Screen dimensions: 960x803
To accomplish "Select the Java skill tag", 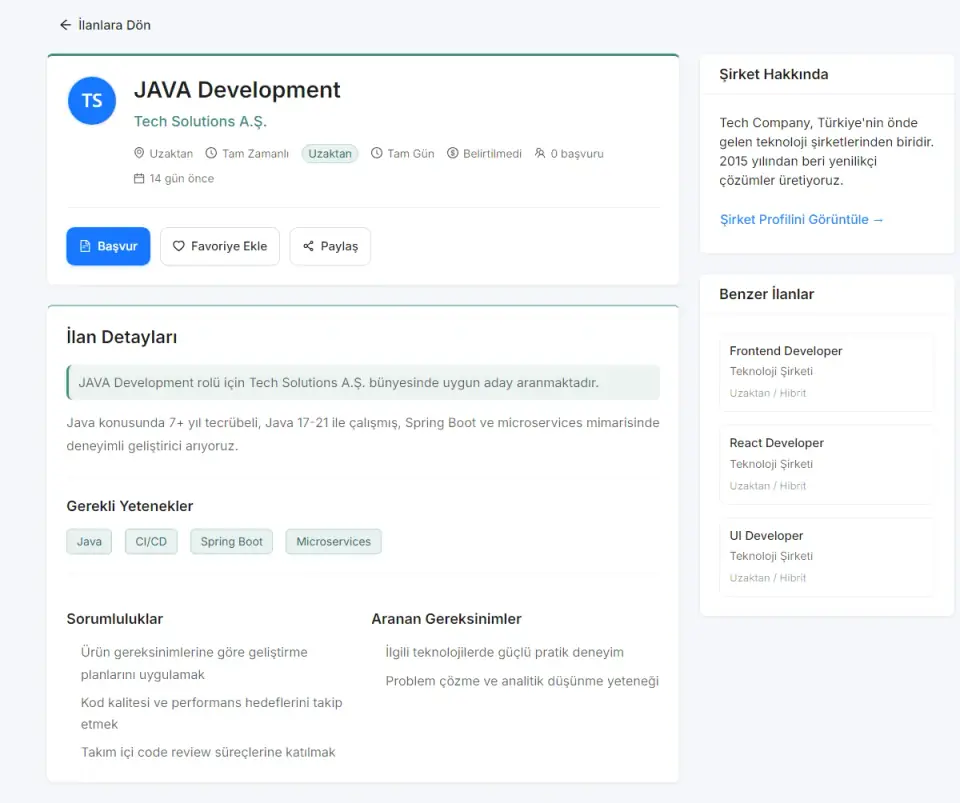I will [89, 542].
